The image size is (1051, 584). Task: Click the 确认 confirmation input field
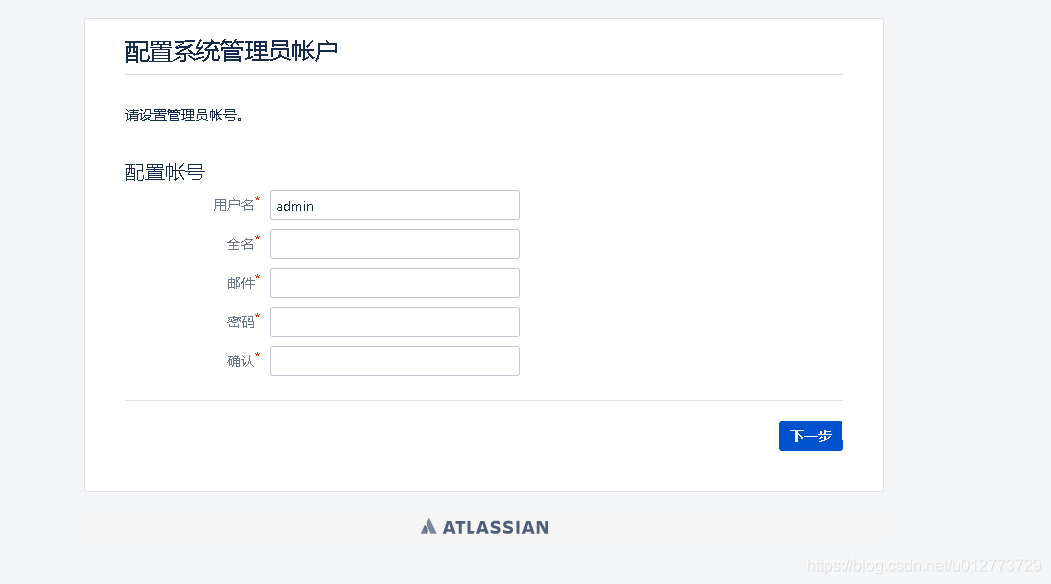click(x=394, y=360)
